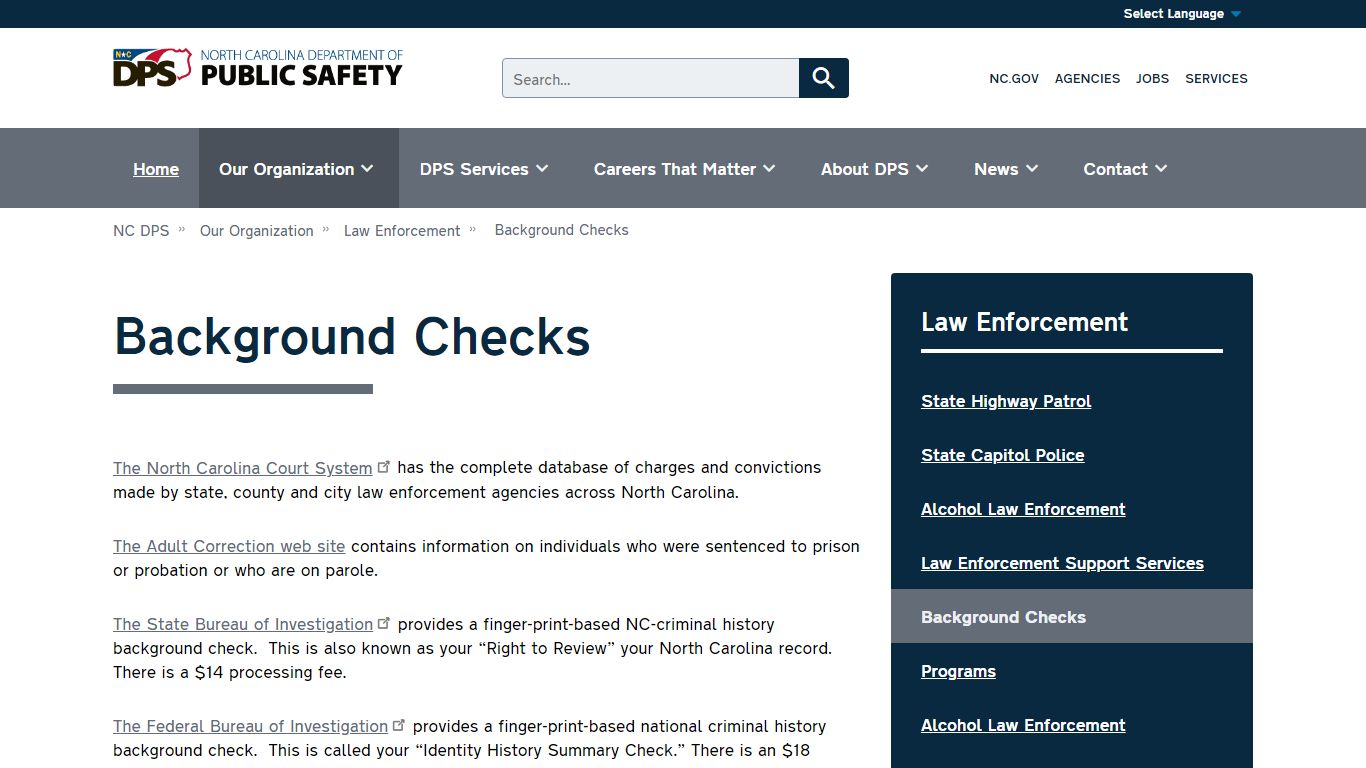Viewport: 1366px width, 768px height.
Task: Open The North Carolina Court System link
Action: pos(243,467)
